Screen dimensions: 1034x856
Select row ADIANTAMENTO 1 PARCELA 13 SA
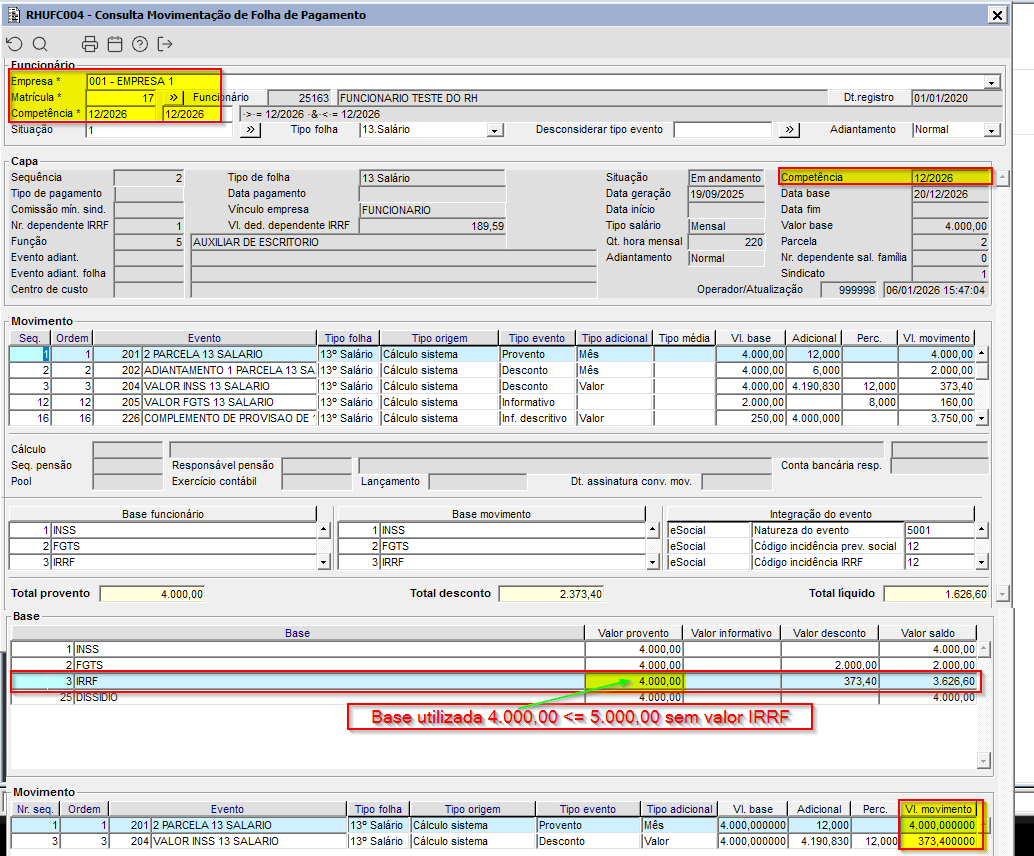point(492,371)
